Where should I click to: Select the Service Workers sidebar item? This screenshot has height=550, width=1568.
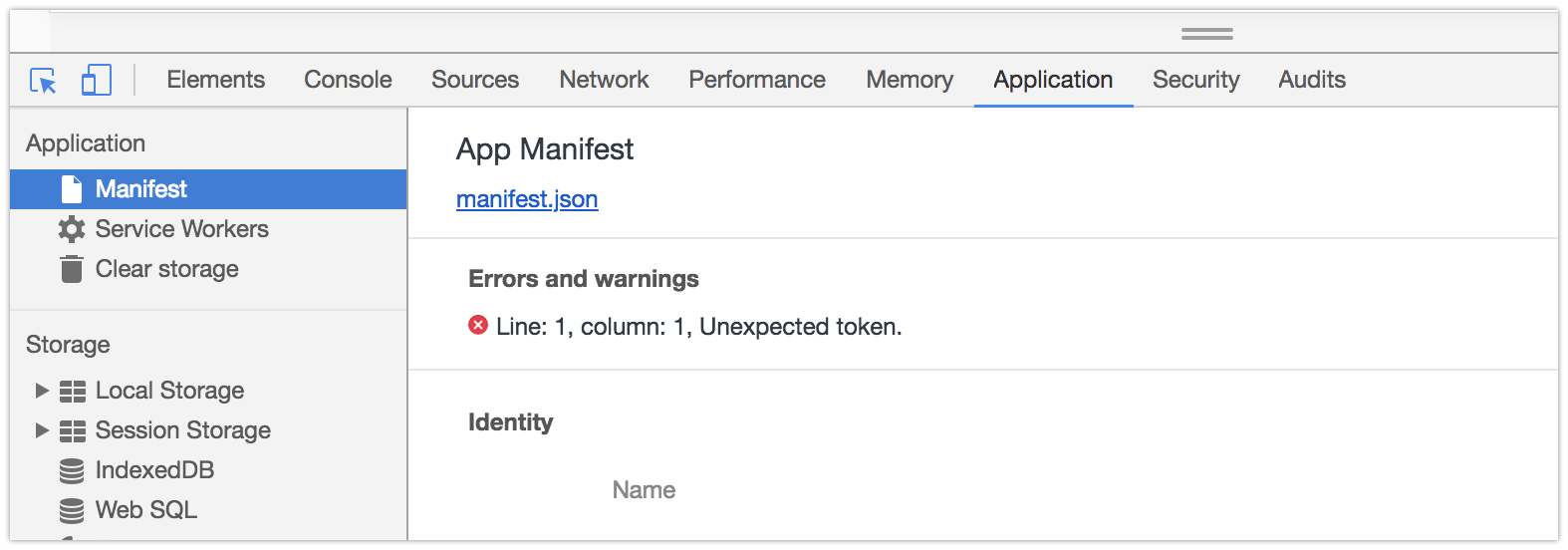(x=181, y=229)
